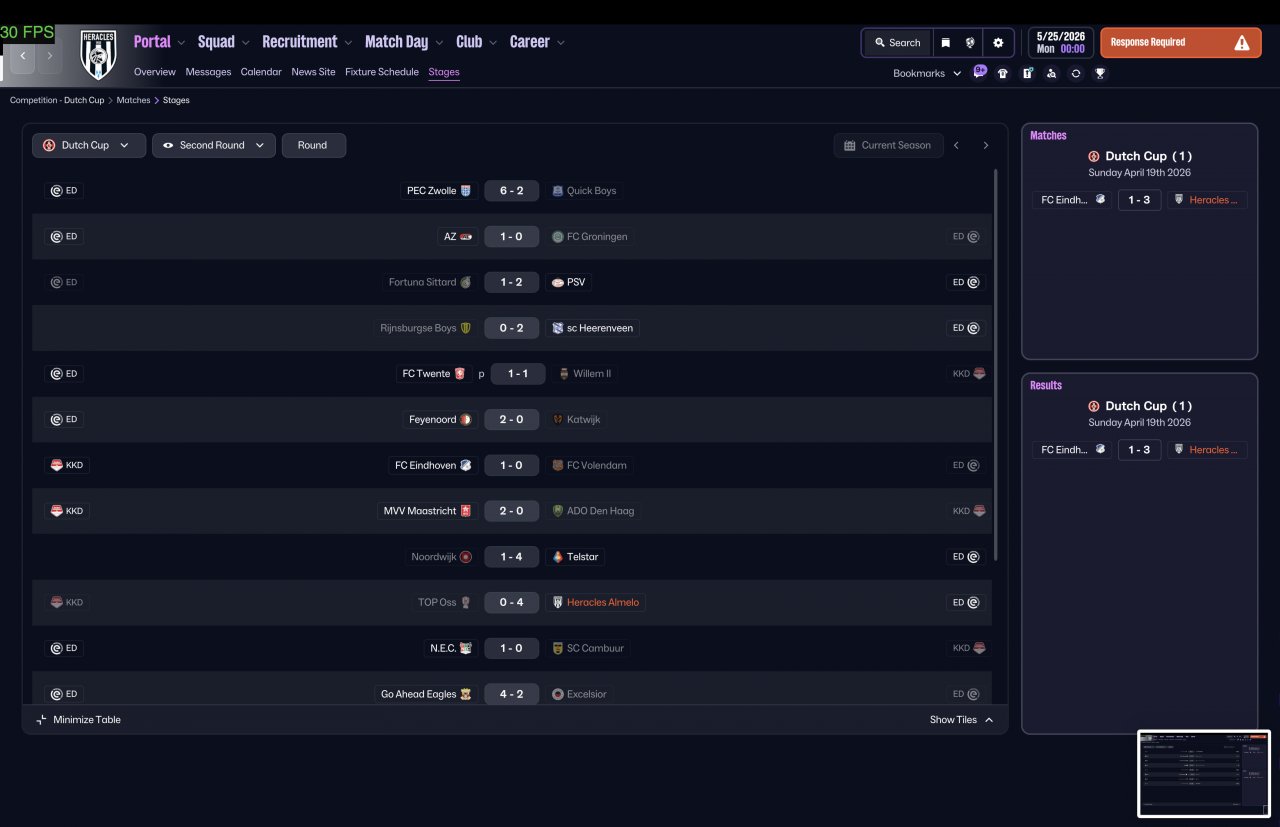Open the world globe icon
Screen dimensions: 1280x827
point(970,43)
